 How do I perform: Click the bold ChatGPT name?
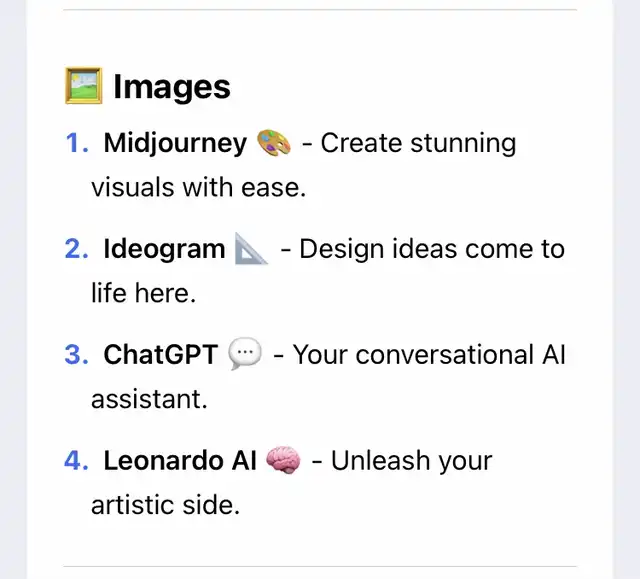[160, 354]
